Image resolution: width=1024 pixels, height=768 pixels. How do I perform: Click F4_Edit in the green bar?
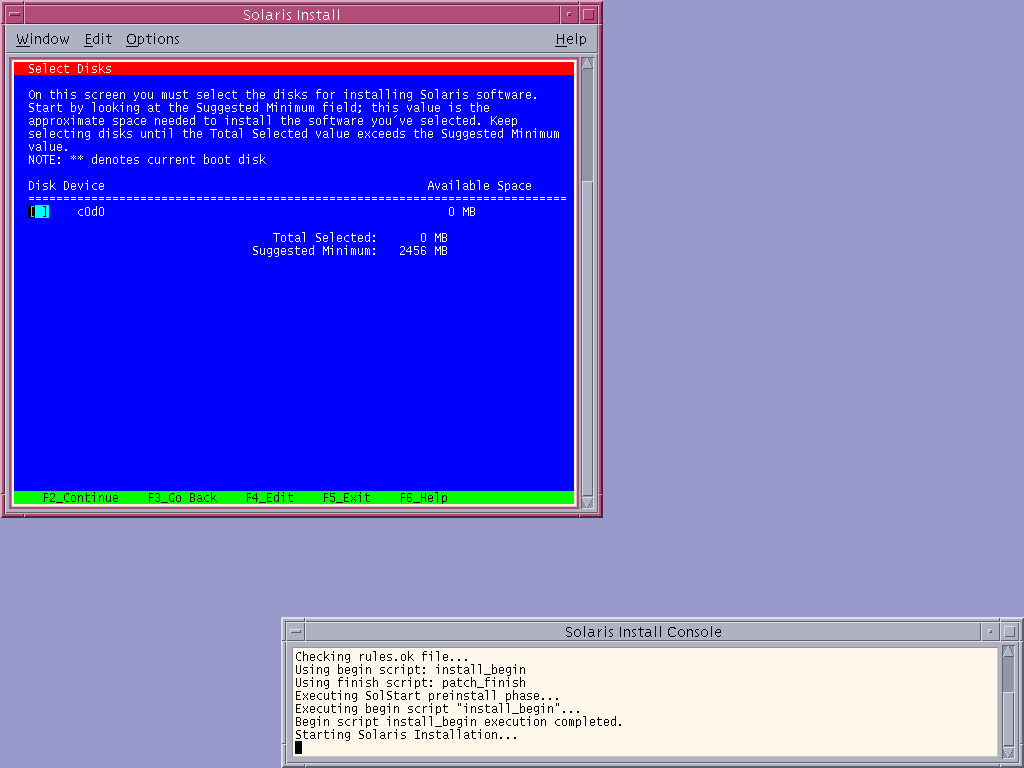pos(270,498)
